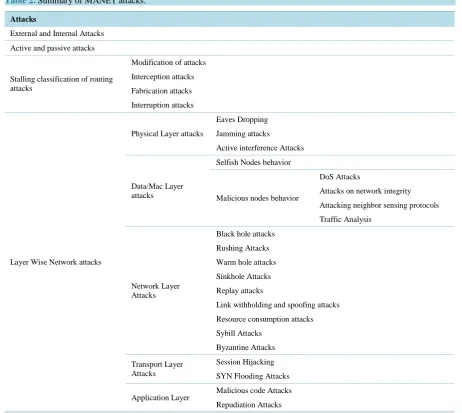Viewport: 462px width, 413px height.
Task: Click 'Traffic Analysis' entry
Action: click(345, 219)
